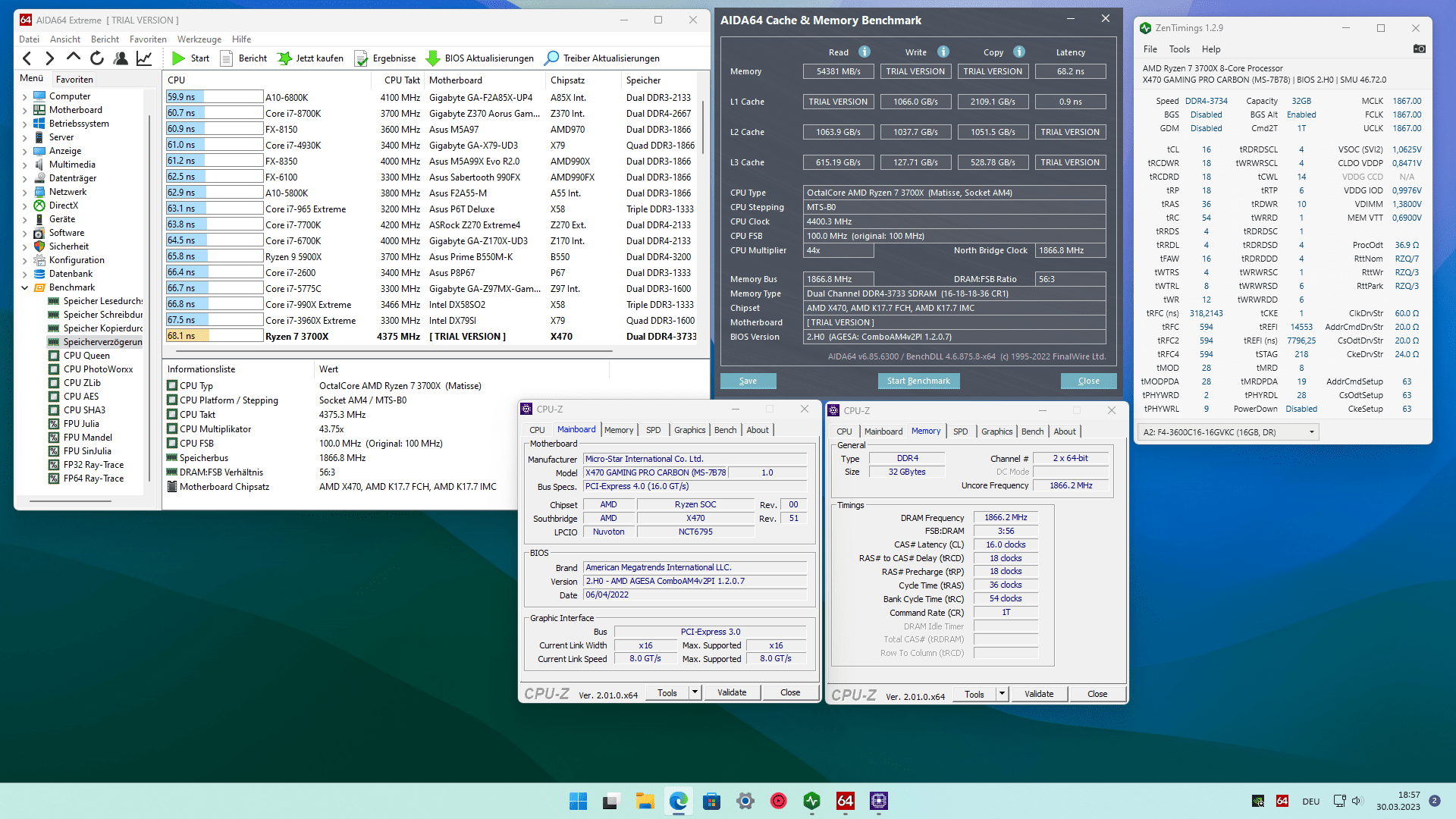Expand the Computer tree node
Screen dimensions: 1456x819
tap(24, 96)
